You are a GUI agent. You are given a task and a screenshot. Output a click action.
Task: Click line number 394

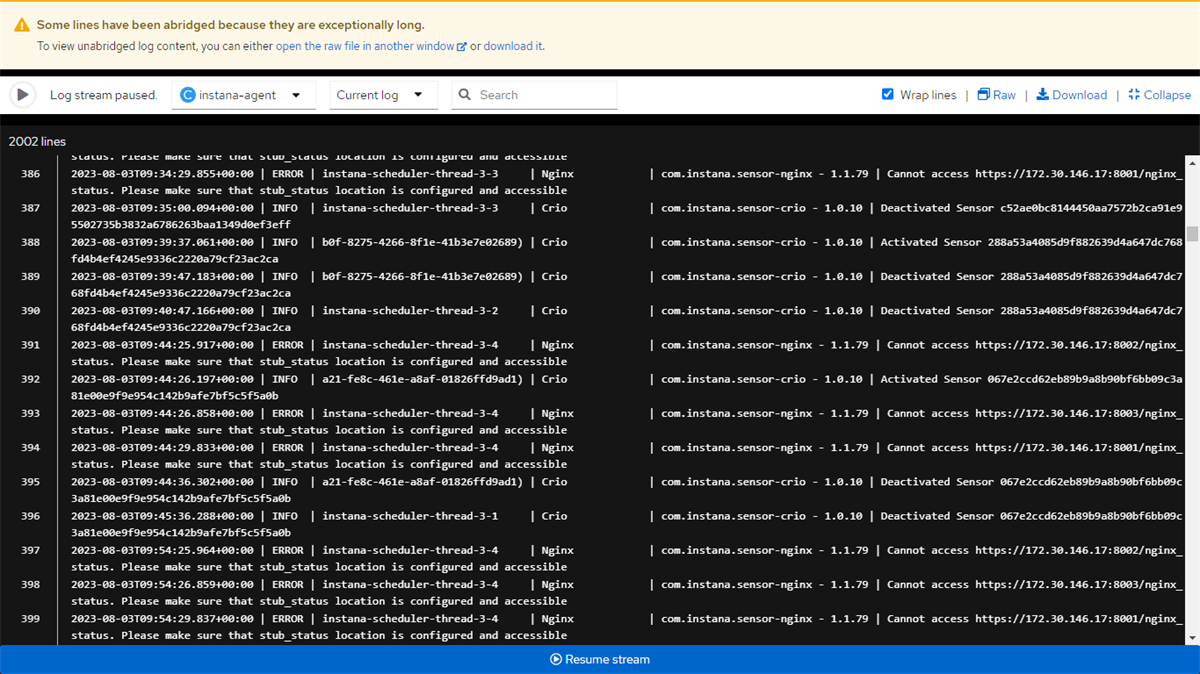[30, 448]
